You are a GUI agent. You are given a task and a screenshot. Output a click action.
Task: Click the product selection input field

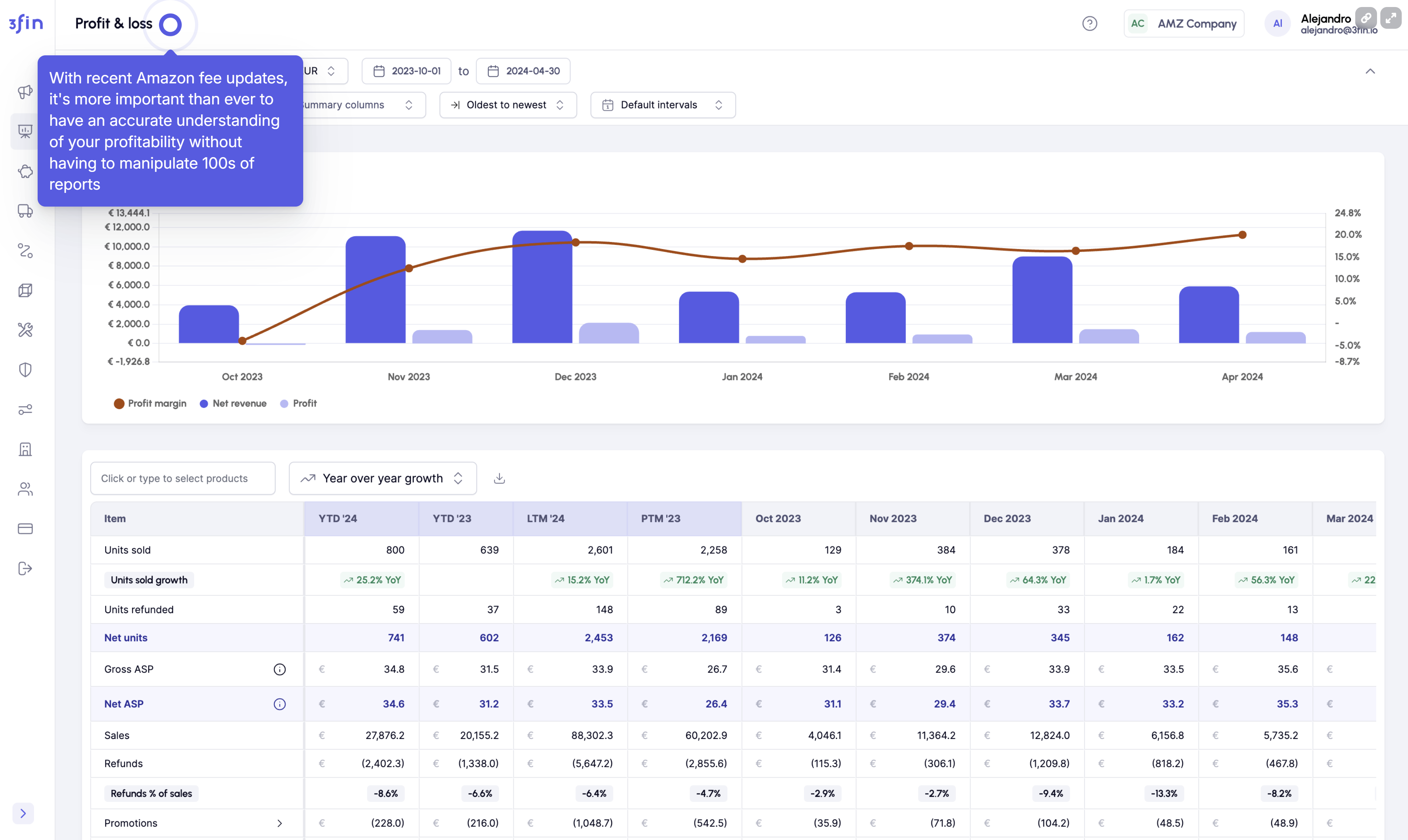click(x=183, y=478)
